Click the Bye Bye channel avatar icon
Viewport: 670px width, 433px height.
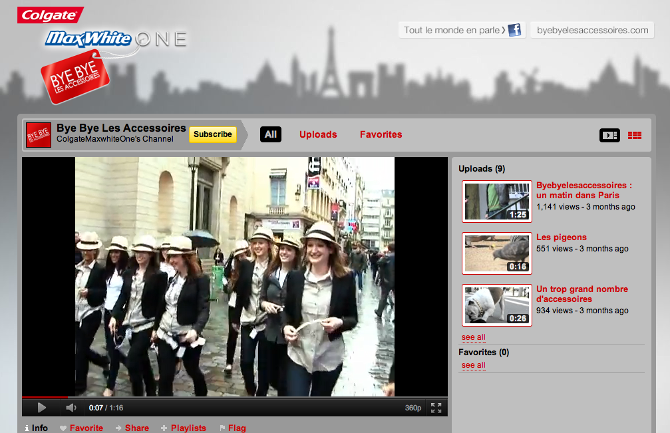point(38,135)
